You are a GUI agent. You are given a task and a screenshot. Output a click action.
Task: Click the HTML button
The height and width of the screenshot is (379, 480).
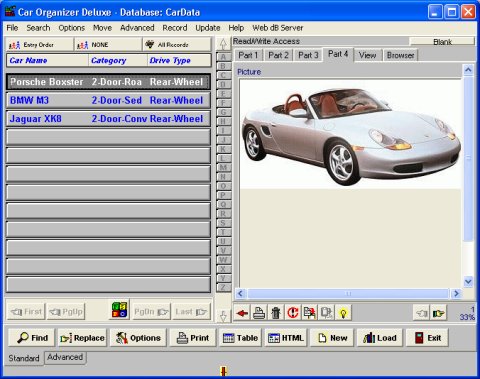coord(286,338)
